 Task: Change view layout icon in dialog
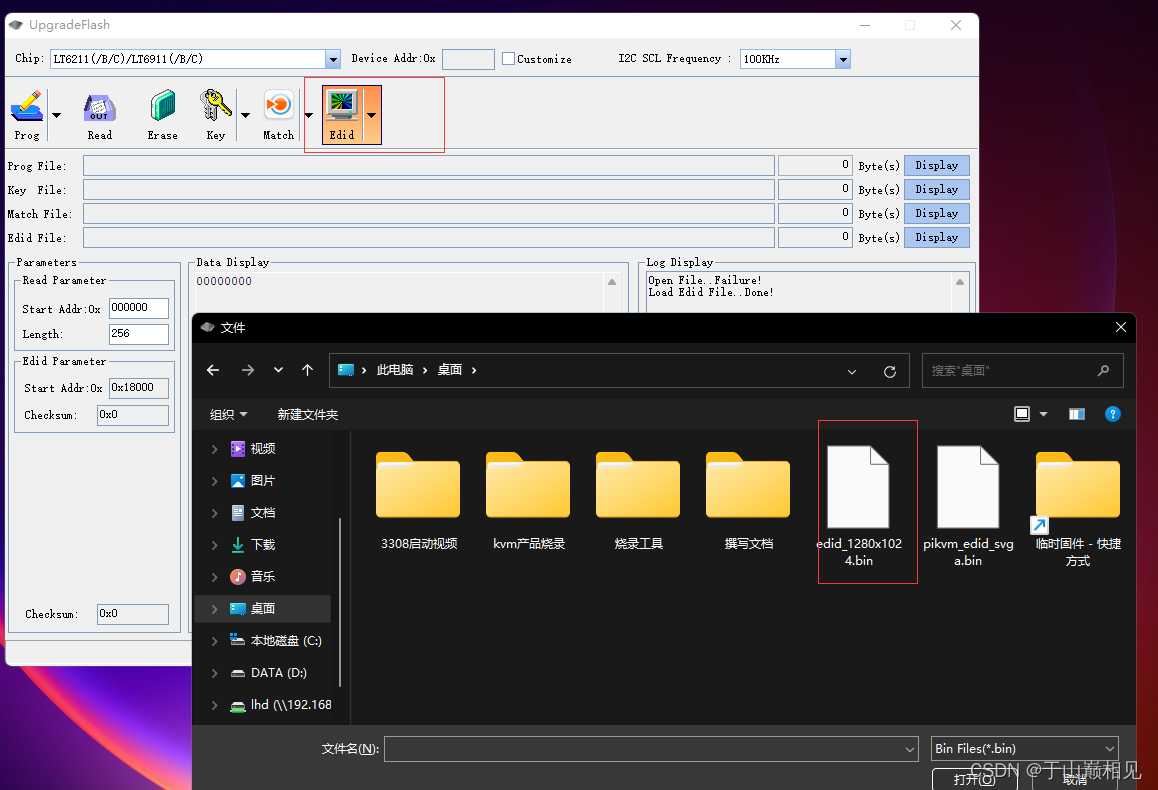(x=1022, y=414)
